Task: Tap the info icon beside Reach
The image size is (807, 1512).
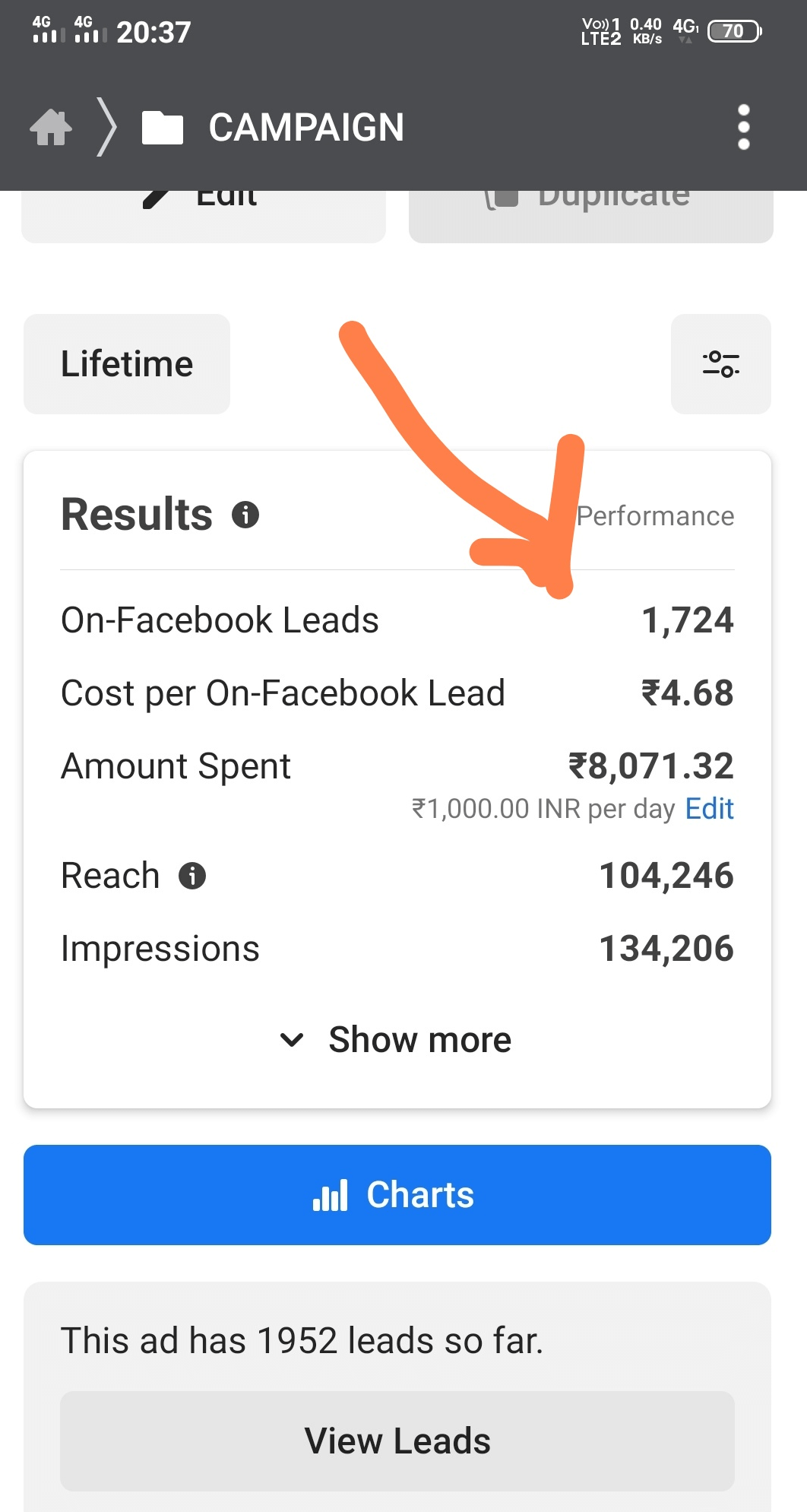Action: click(x=192, y=876)
